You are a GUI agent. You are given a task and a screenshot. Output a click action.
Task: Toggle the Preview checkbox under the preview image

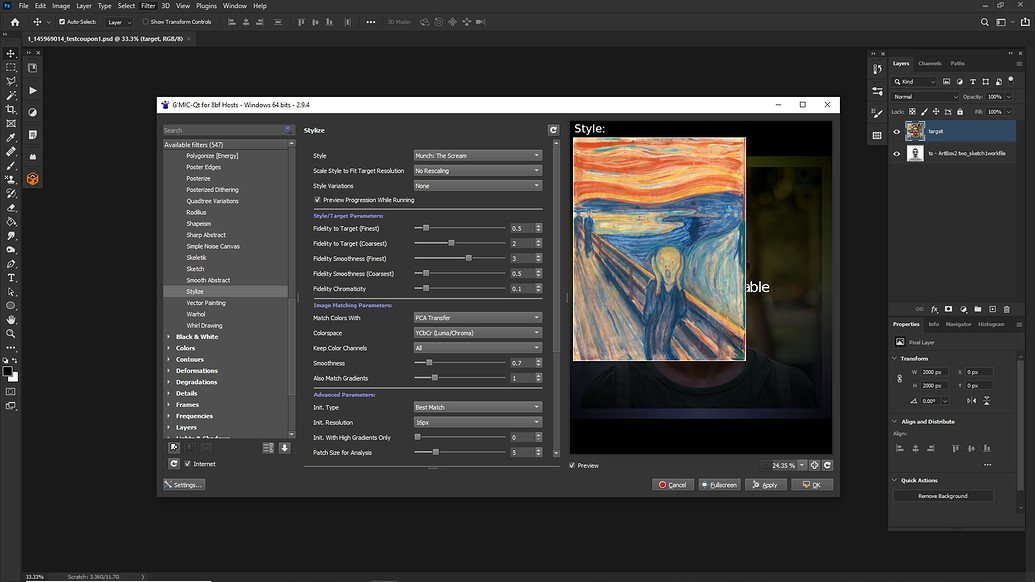[573, 465]
